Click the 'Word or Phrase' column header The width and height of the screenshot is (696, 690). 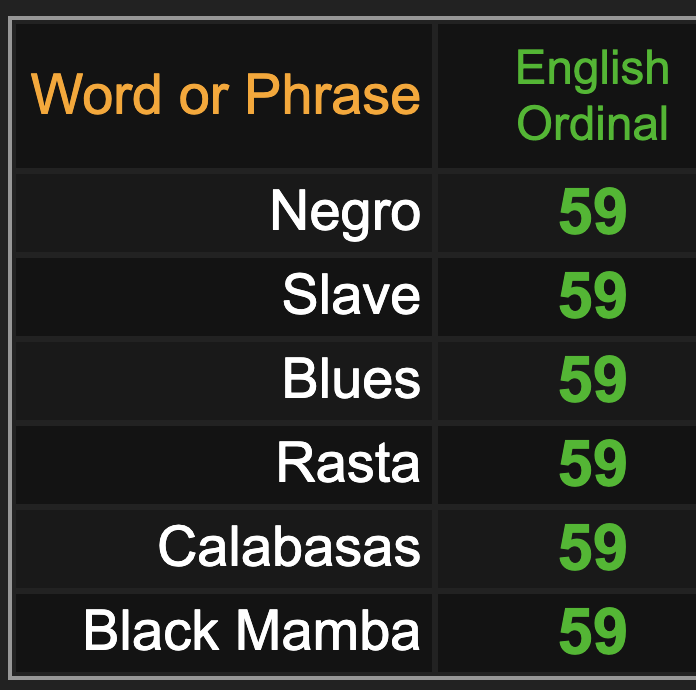[x=224, y=96]
